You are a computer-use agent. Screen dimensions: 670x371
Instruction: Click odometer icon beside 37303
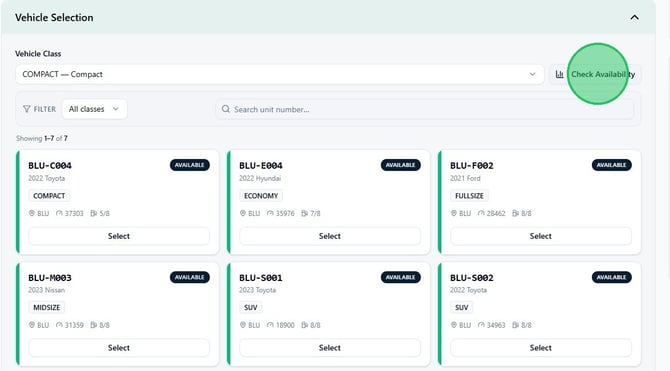[59, 213]
